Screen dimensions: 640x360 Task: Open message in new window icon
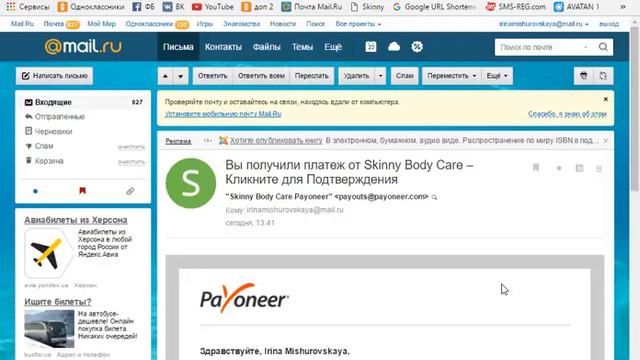click(x=603, y=76)
